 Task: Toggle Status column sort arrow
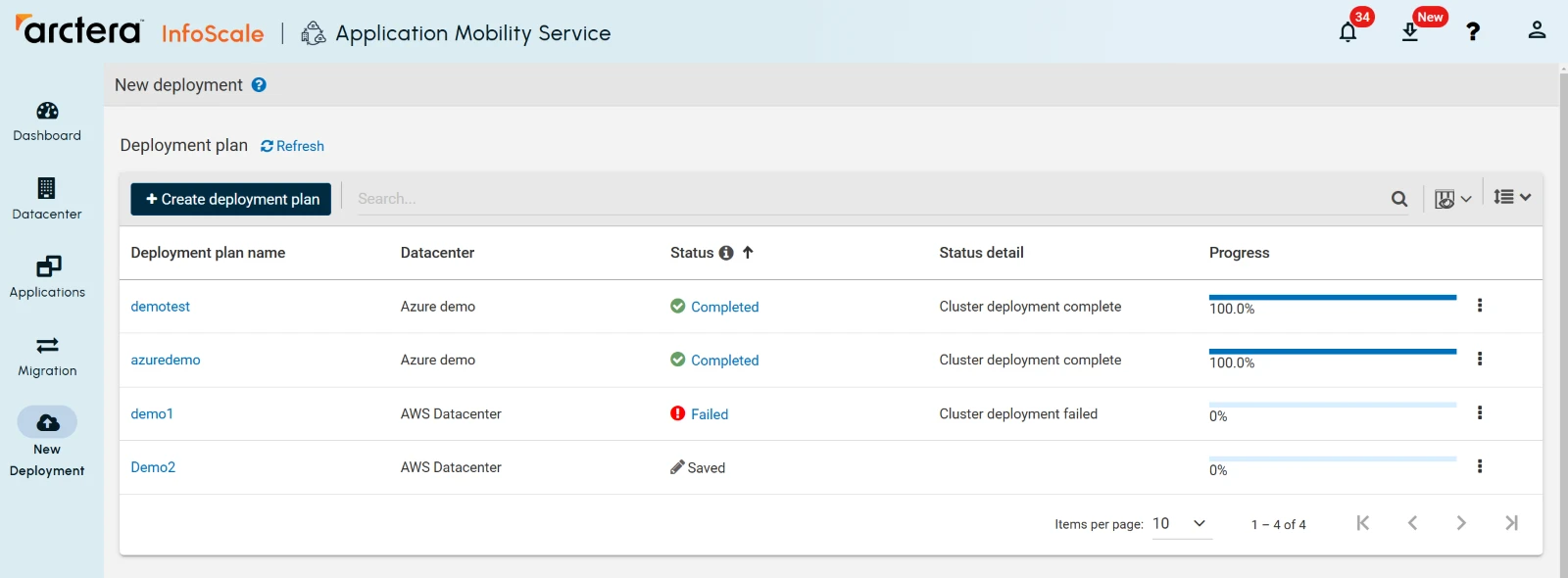(748, 253)
